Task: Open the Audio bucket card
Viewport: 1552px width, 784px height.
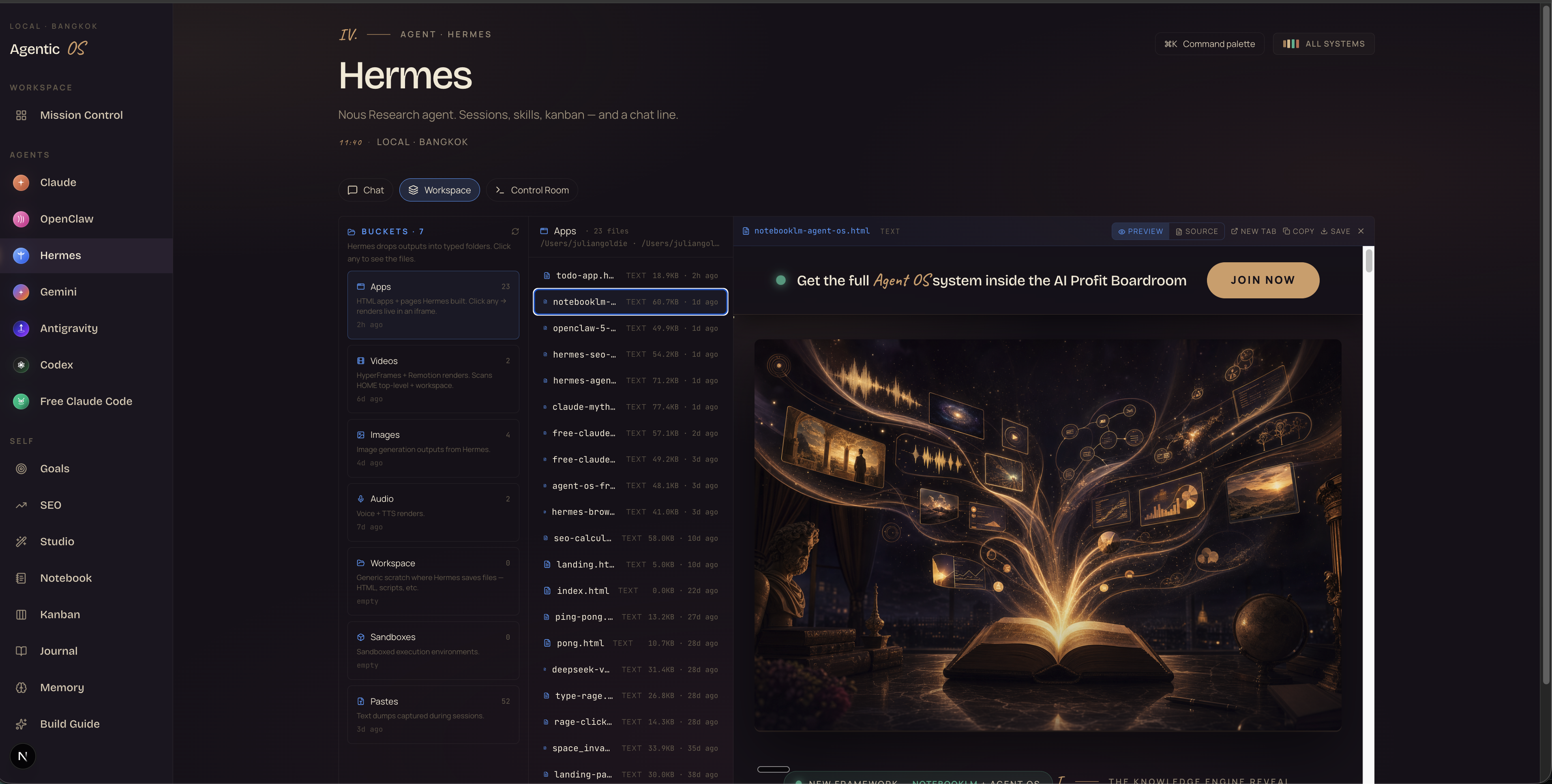Action: [x=433, y=512]
